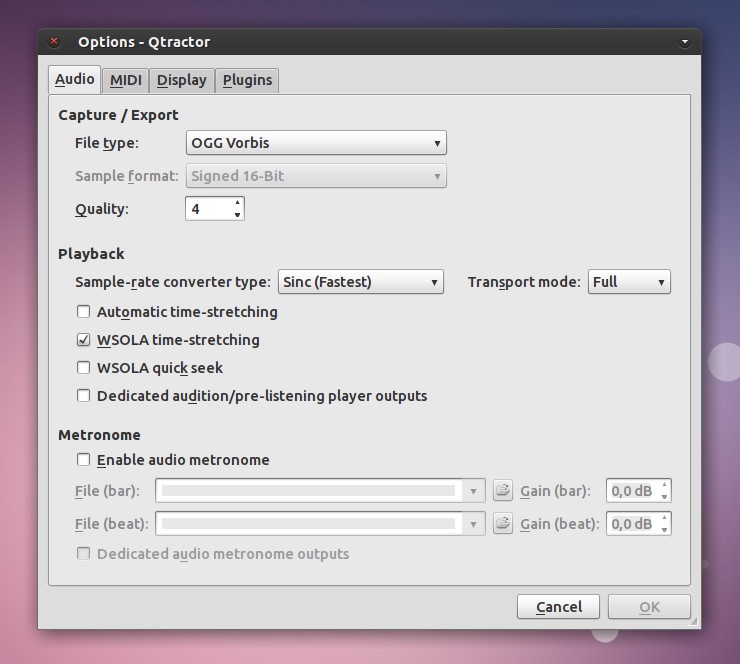Click the Playback section heading
This screenshot has width=740, height=664.
coord(91,254)
